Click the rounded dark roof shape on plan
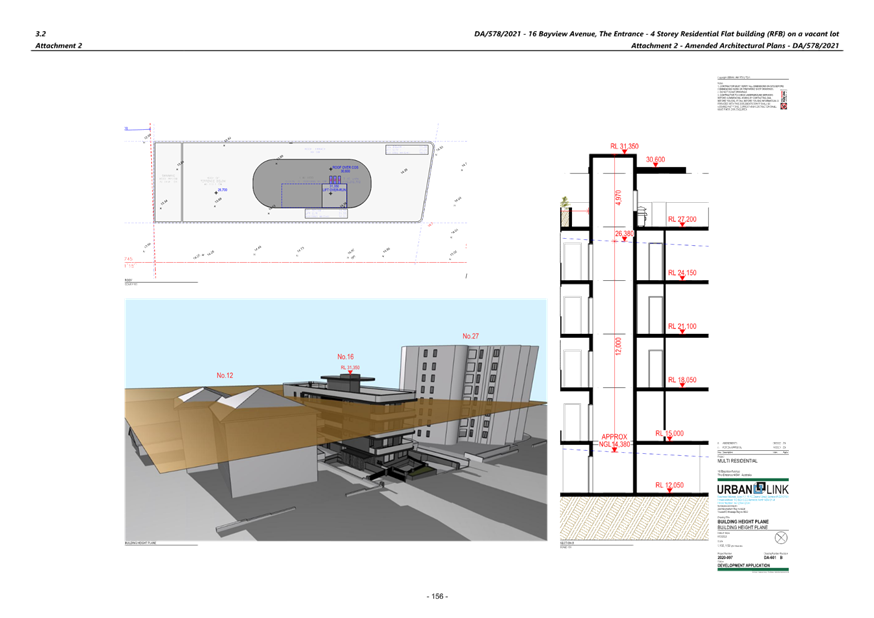 (x=280, y=185)
